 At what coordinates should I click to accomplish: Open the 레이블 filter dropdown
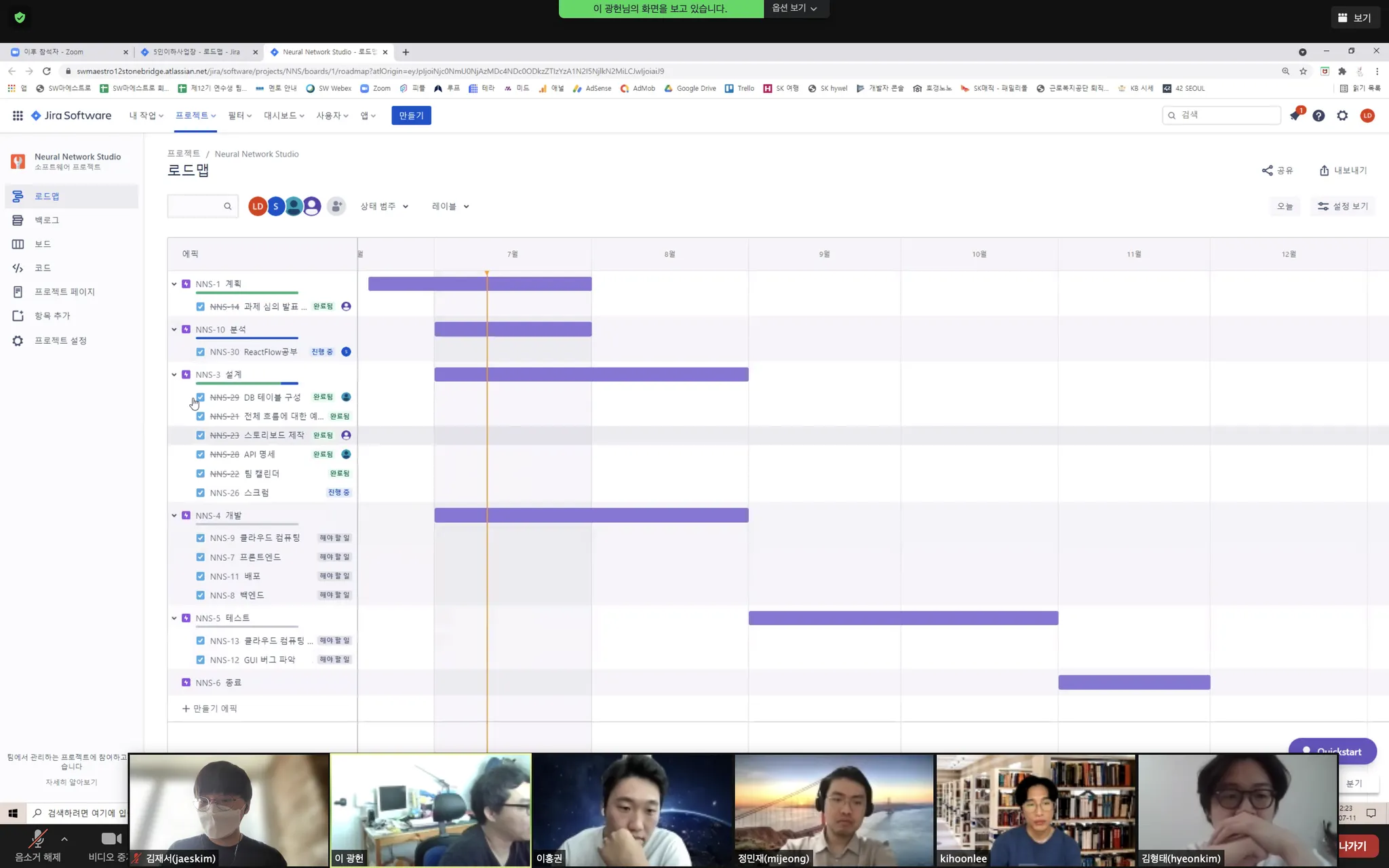(x=450, y=206)
